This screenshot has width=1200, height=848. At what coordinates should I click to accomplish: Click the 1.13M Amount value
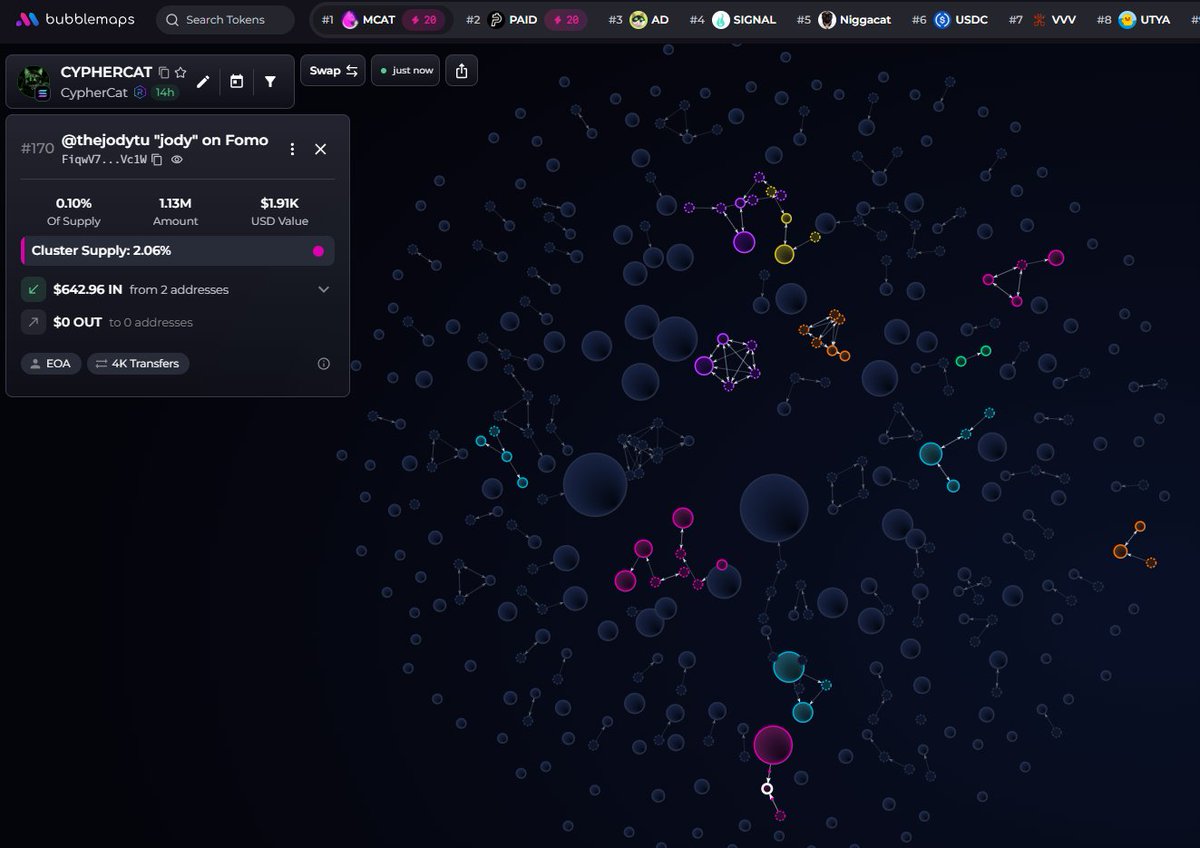pyautogui.click(x=175, y=203)
